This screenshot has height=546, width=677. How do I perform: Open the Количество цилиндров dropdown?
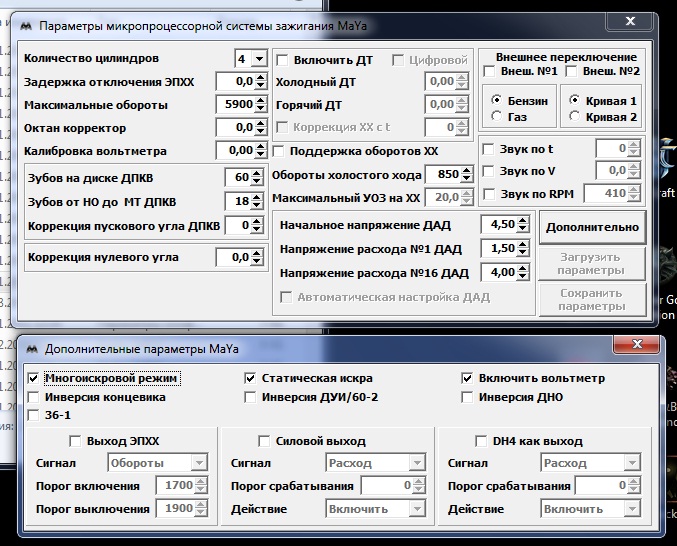(x=259, y=59)
